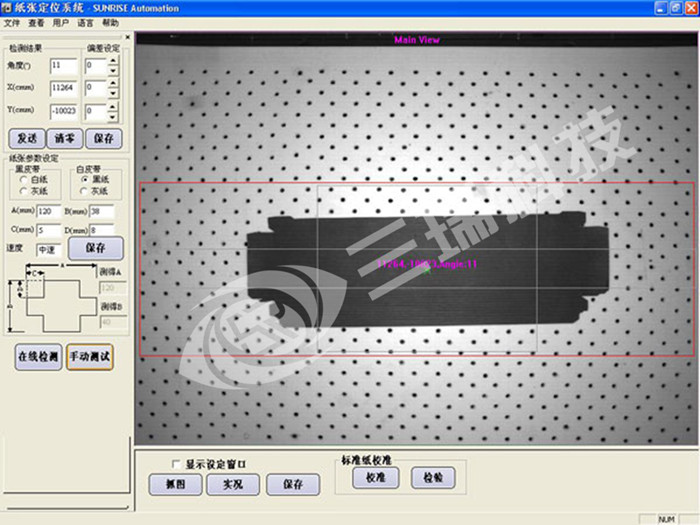This screenshot has height=525, width=700.
Task: Increase the Y offset with up arrow
Action: click(x=113, y=106)
